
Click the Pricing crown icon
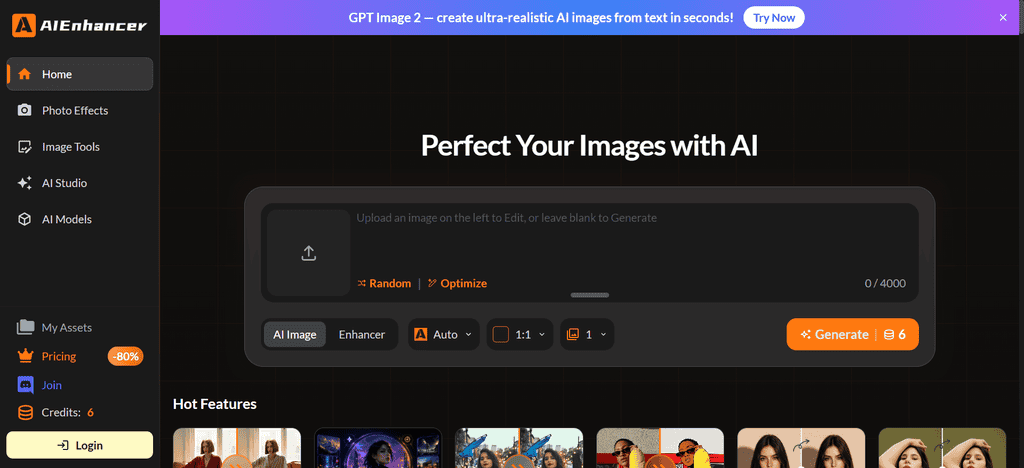click(x=25, y=356)
